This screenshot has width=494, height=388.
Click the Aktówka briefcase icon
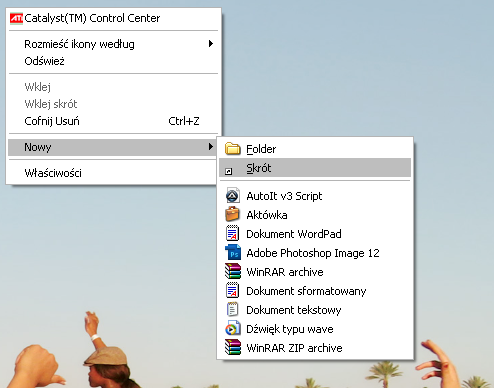click(x=233, y=214)
